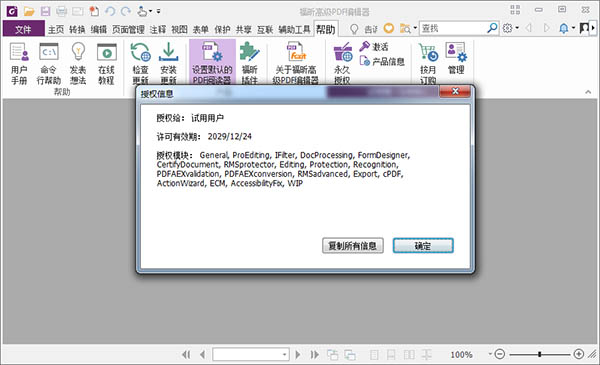Viewport: 600px width, 365px height.
Task: Click zoom out minus button
Action: (500, 354)
